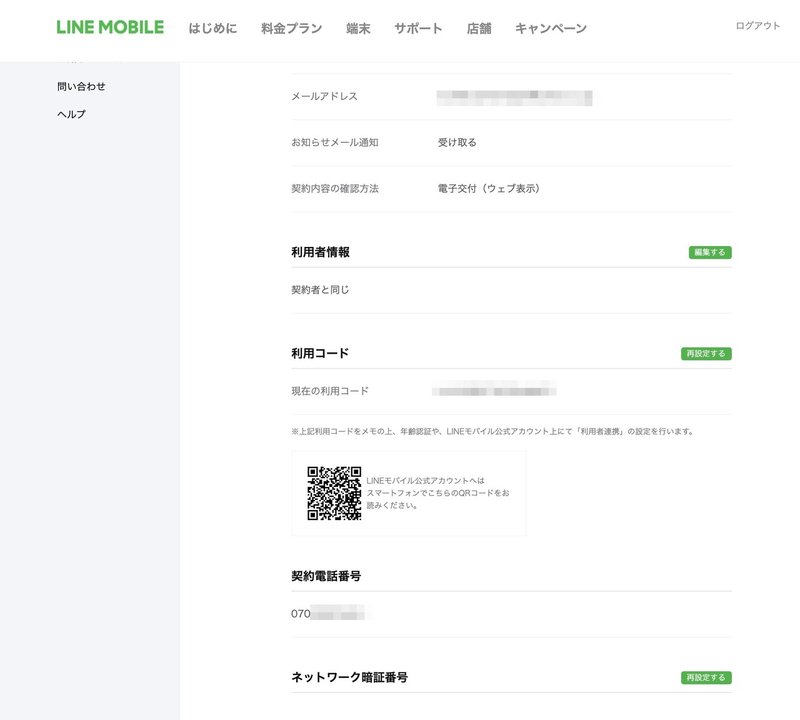The height and width of the screenshot is (720, 800).
Task: Click the 契約内容の確認方法 label
Action: pyautogui.click(x=335, y=188)
